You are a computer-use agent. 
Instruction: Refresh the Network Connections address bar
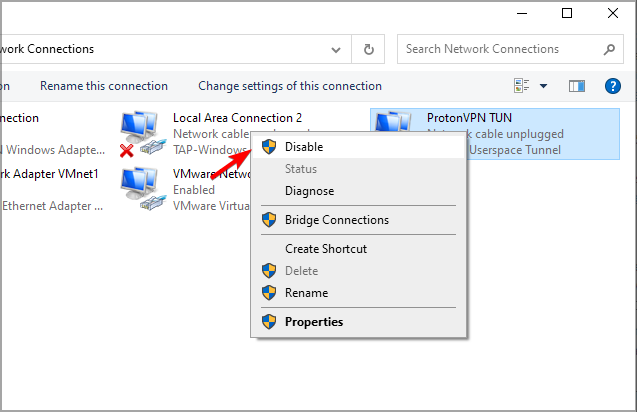(x=369, y=49)
